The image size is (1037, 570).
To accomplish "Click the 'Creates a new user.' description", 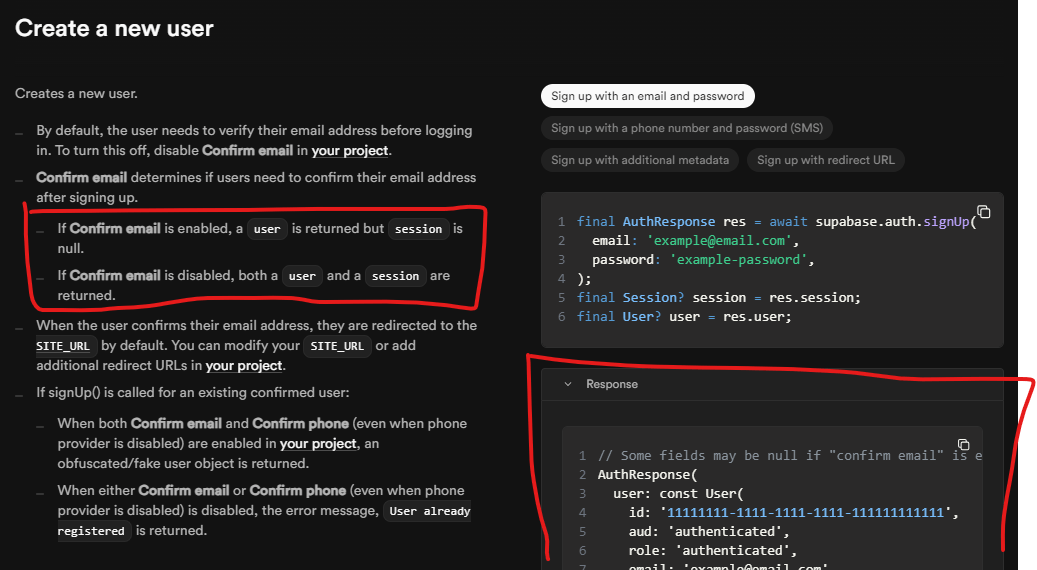I will 76,94.
